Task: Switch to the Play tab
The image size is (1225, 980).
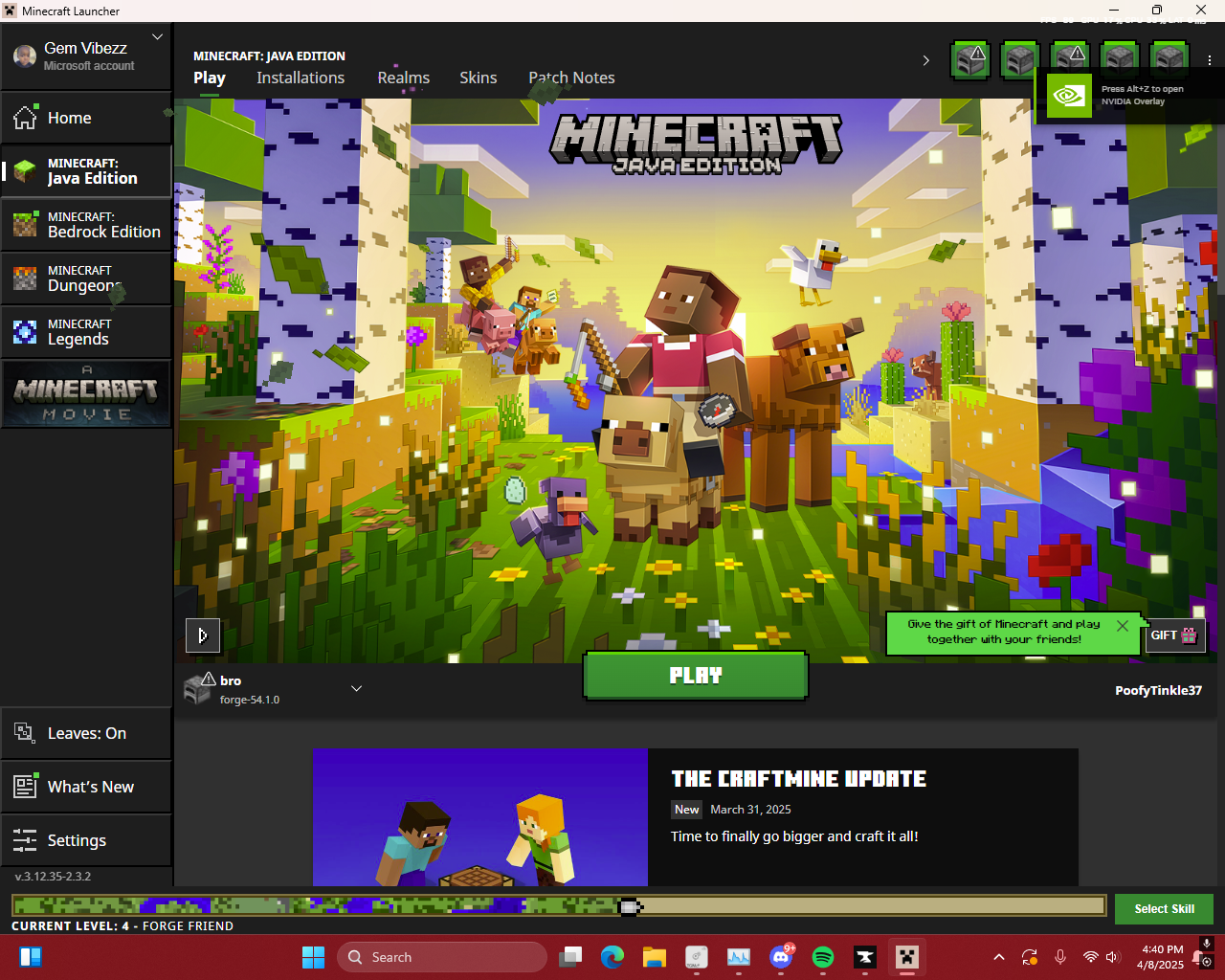Action: click(x=210, y=78)
